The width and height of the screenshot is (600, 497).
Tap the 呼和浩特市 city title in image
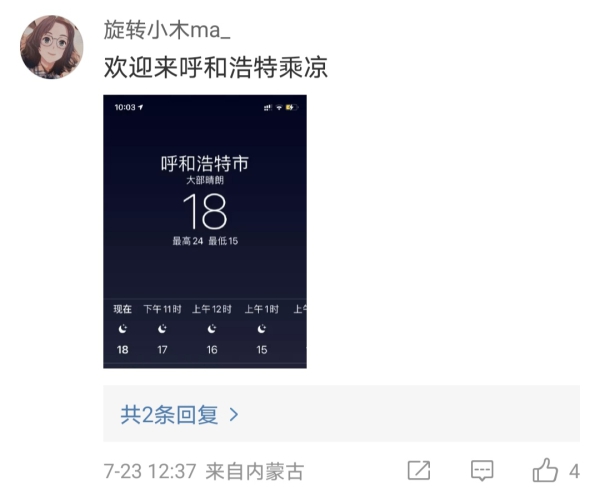[x=205, y=163]
